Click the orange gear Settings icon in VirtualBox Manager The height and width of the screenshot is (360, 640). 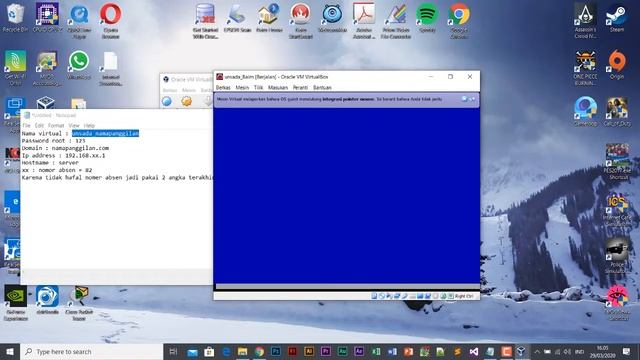[x=187, y=101]
